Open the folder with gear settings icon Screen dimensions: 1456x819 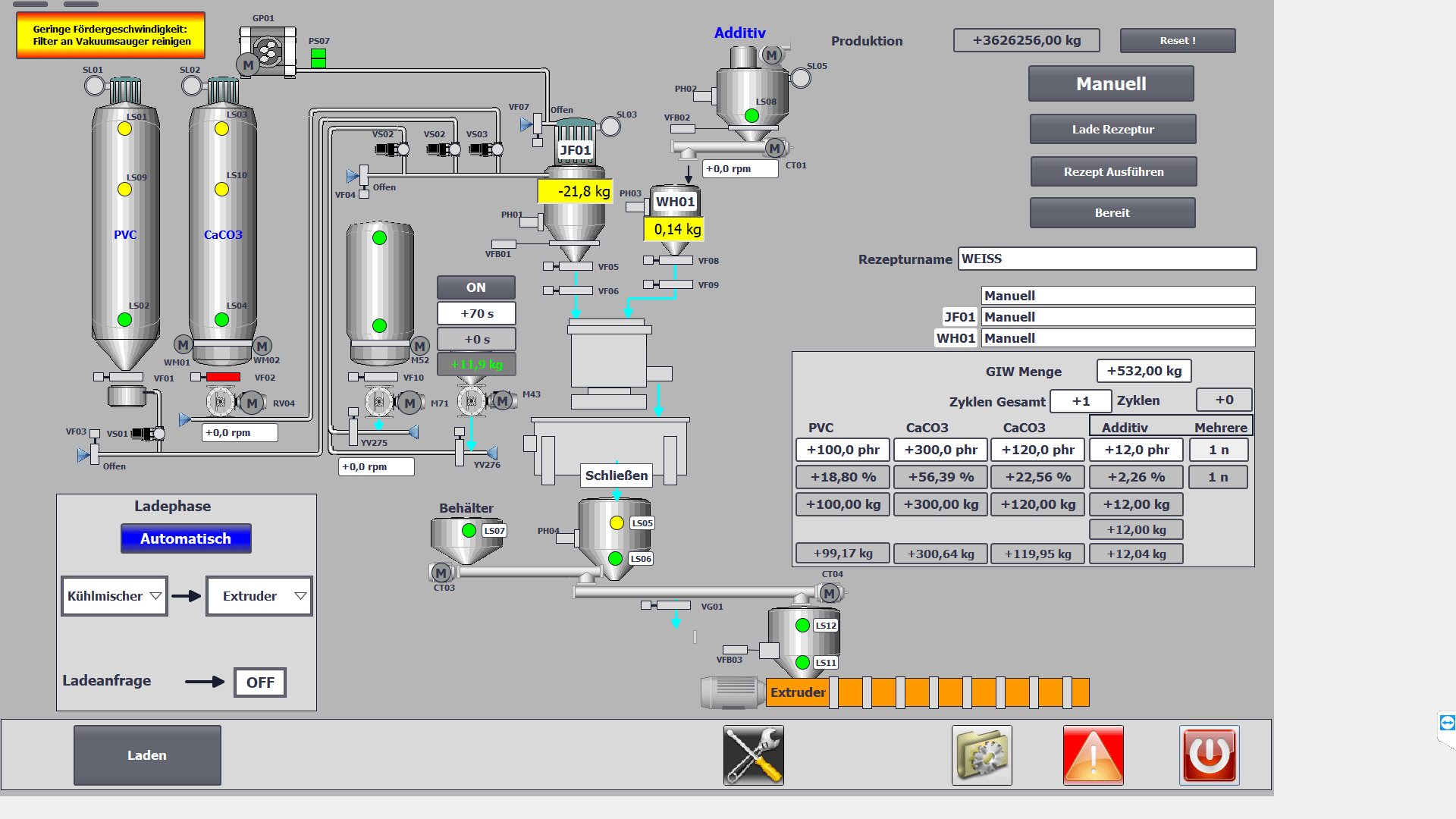pyautogui.click(x=981, y=755)
